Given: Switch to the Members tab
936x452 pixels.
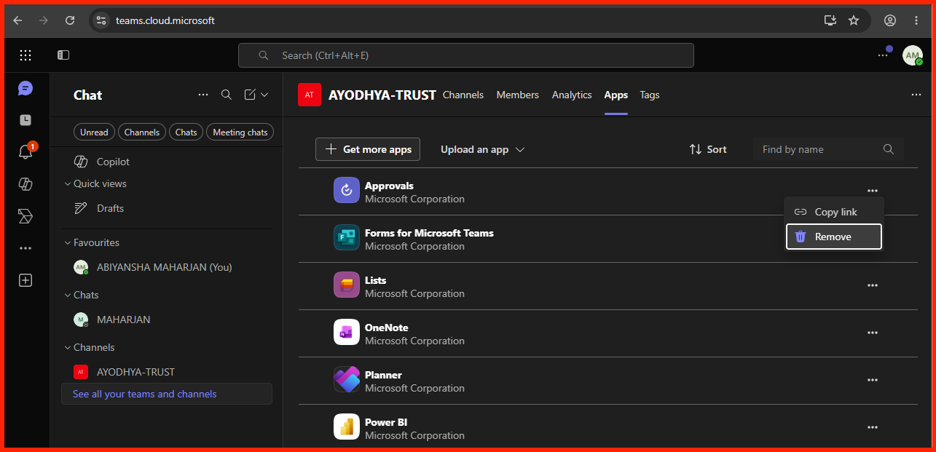Looking at the screenshot, I should pos(518,95).
